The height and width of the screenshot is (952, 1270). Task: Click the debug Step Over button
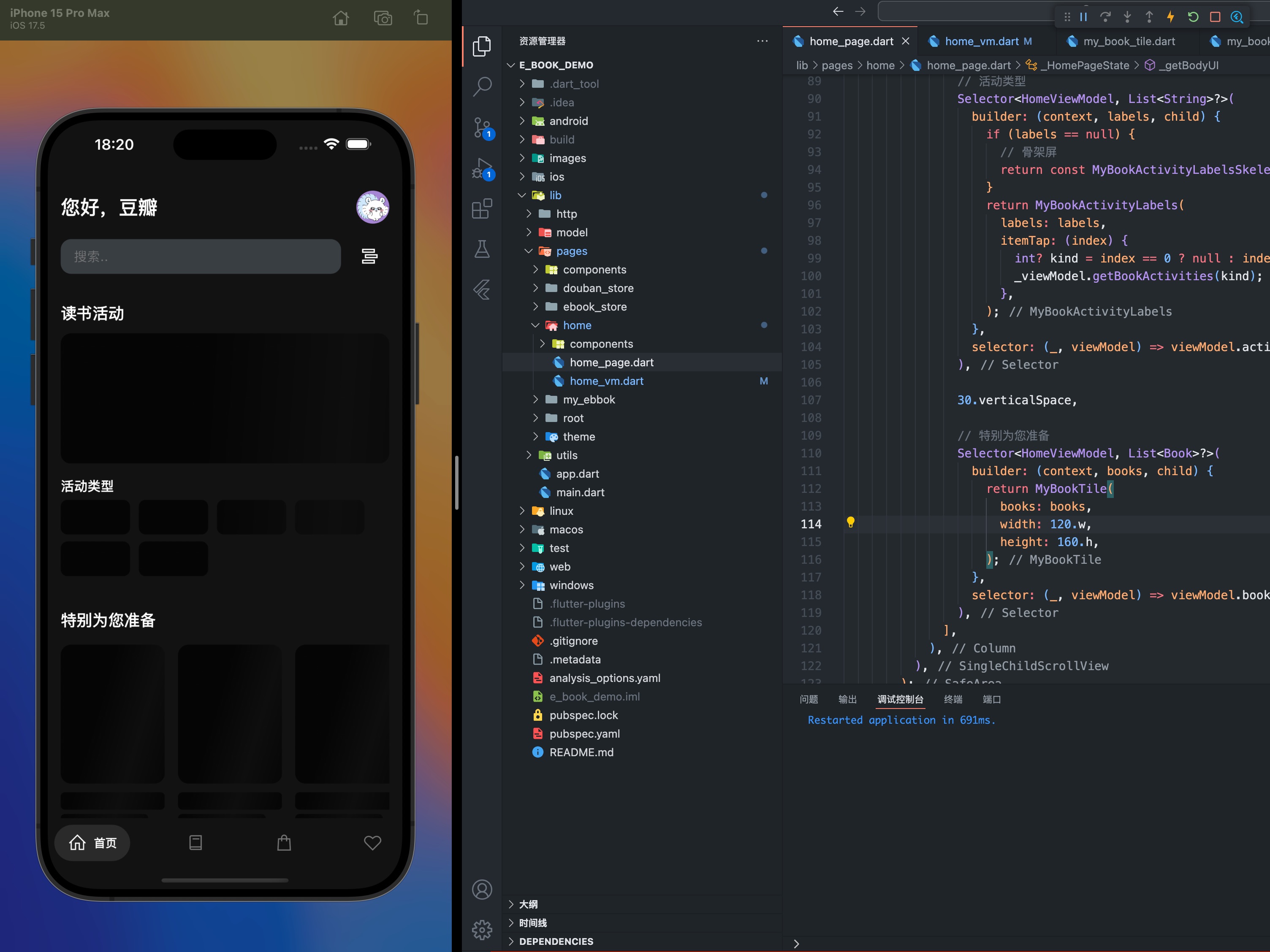[1105, 16]
